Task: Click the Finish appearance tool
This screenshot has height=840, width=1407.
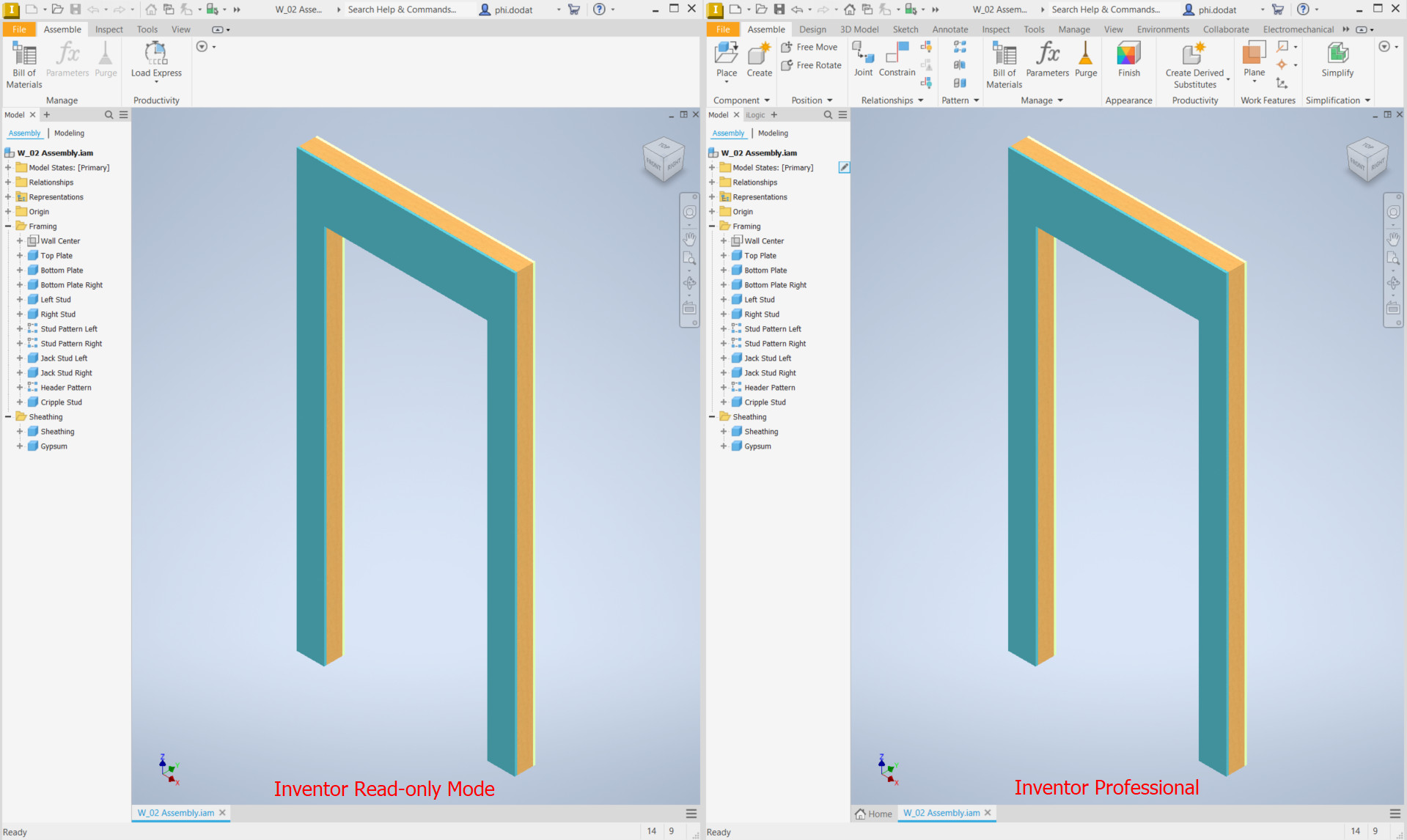Action: [x=1129, y=59]
